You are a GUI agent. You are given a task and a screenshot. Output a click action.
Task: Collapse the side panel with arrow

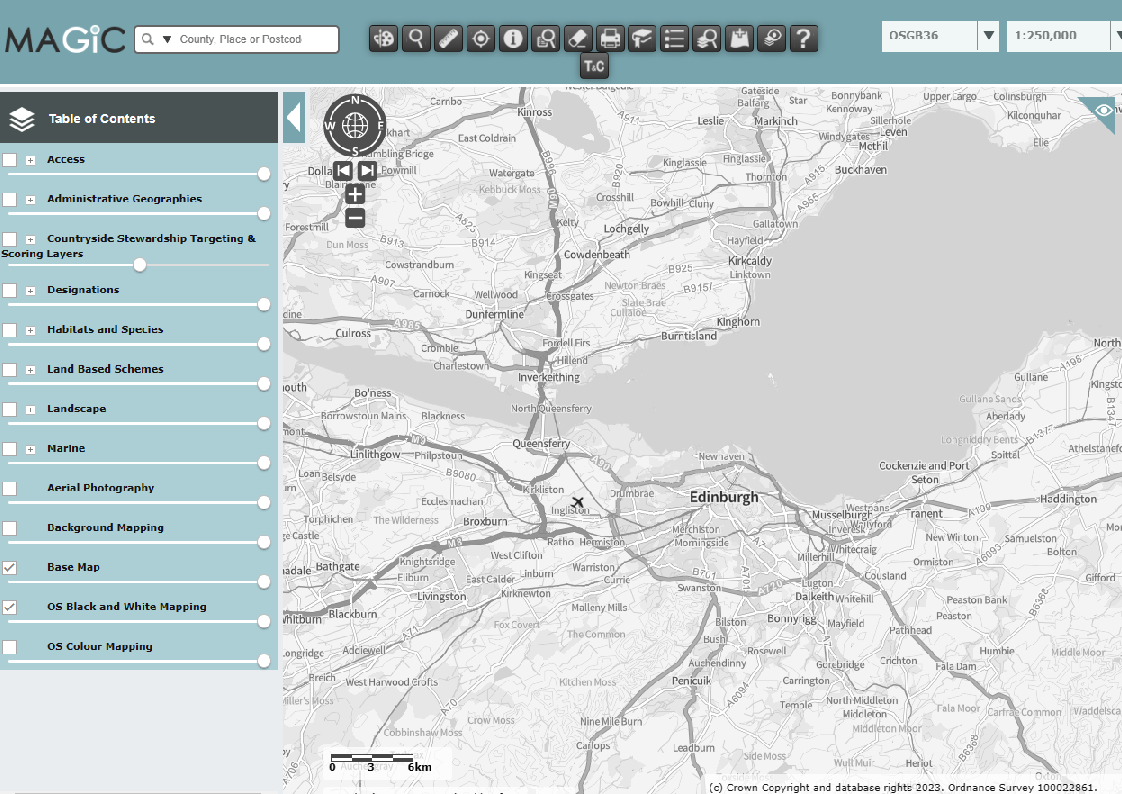pyautogui.click(x=293, y=118)
